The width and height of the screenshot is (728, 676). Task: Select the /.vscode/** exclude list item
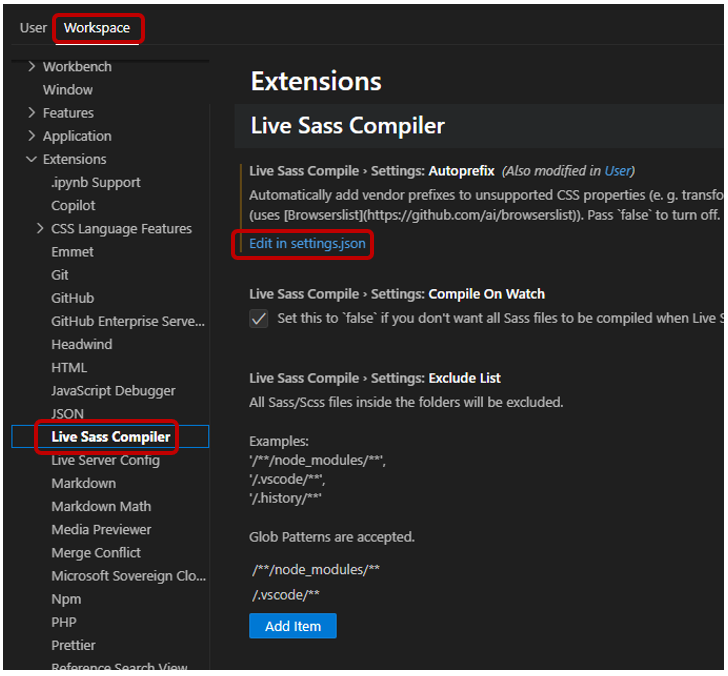(x=286, y=595)
